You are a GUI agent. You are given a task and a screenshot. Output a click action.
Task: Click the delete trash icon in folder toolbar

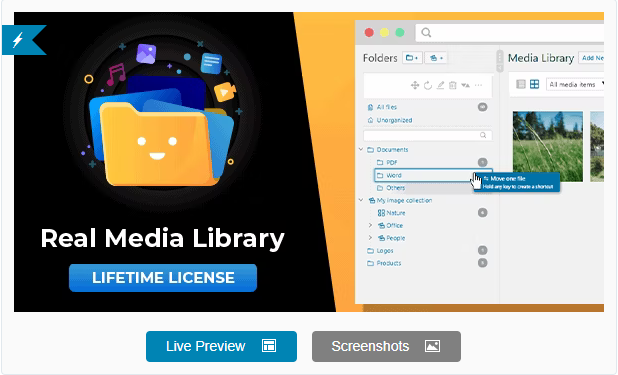(x=452, y=85)
